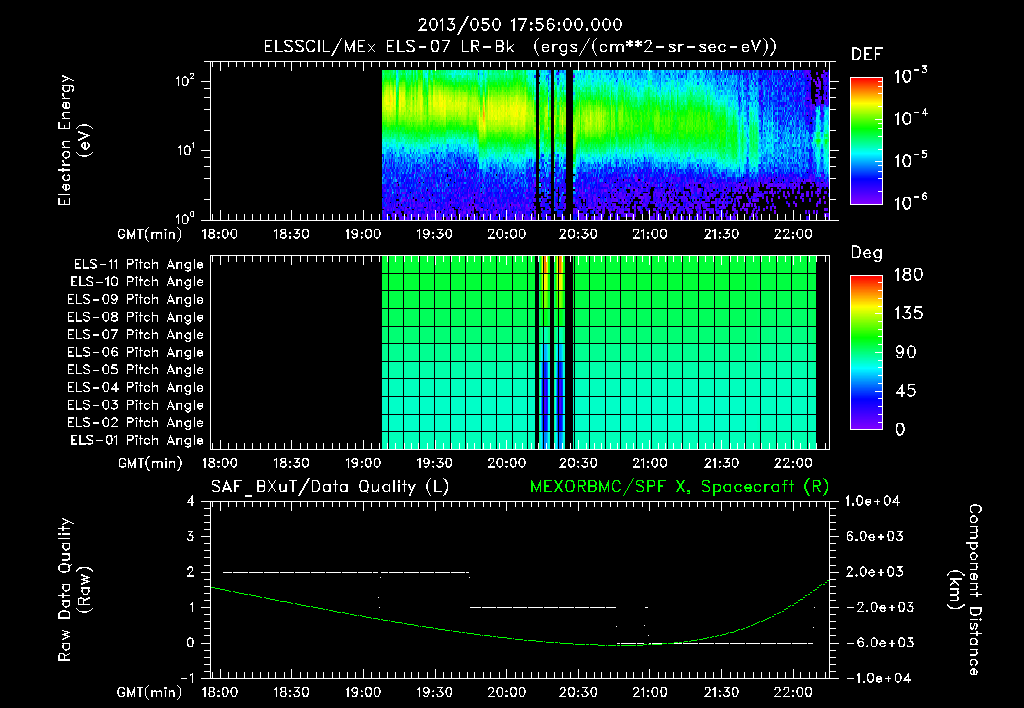Click the SAF_BXuT/Data Quality (L) title
The image size is (1024, 708).
(330, 487)
